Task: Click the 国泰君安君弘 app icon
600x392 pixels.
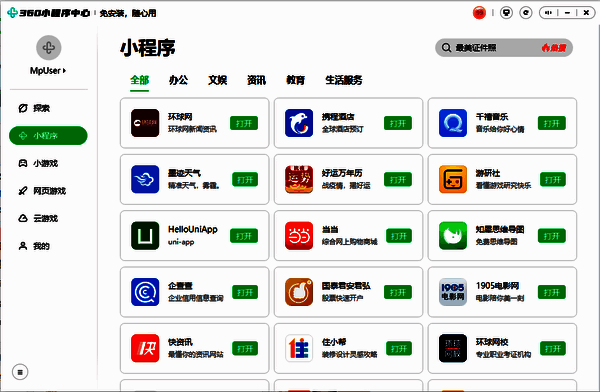Action: (x=299, y=292)
